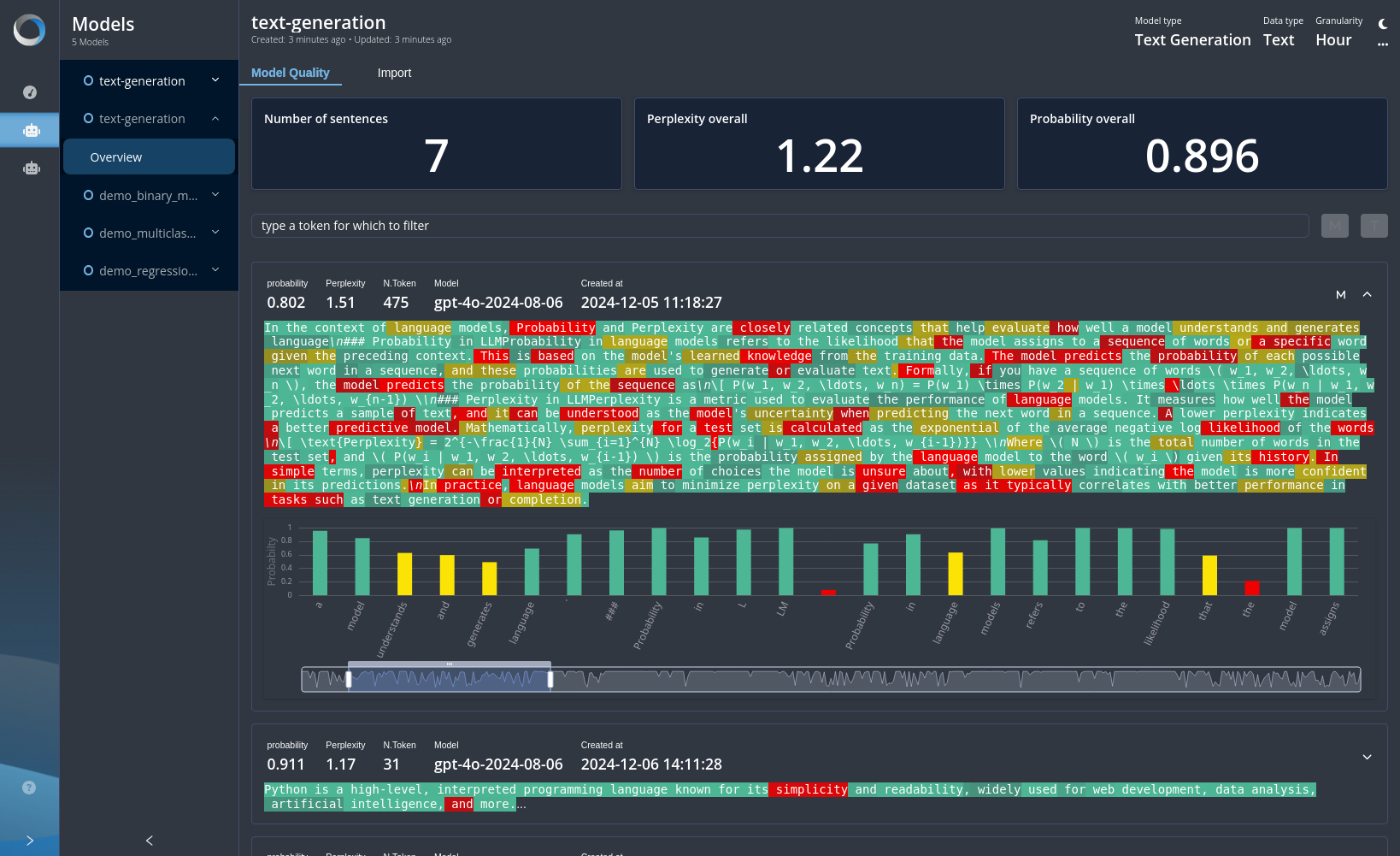Image resolution: width=1400 pixels, height=856 pixels.
Task: Click the Perplexity overall value 1.22
Action: pyautogui.click(x=820, y=156)
